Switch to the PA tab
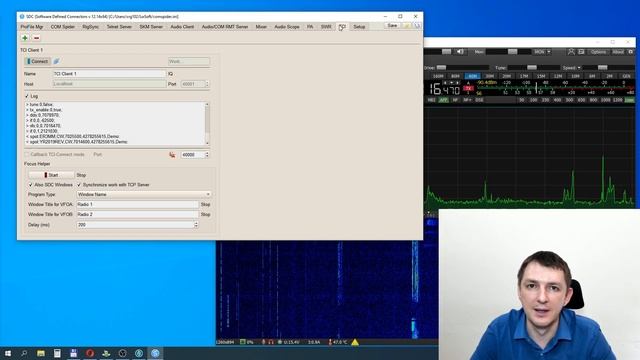Image resolution: width=640 pixels, height=360 pixels. [x=310, y=27]
